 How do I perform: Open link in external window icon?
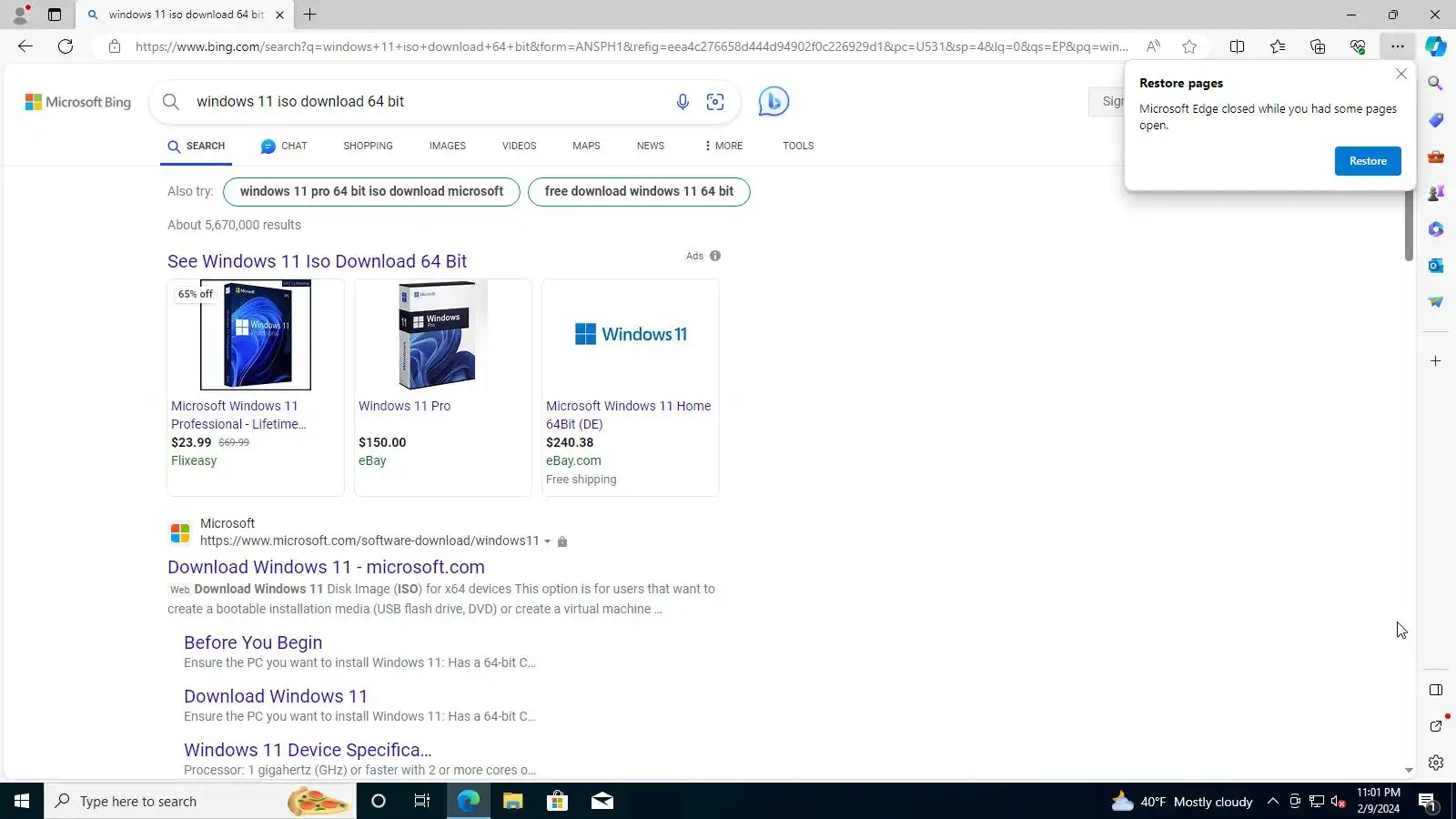coord(1435,726)
